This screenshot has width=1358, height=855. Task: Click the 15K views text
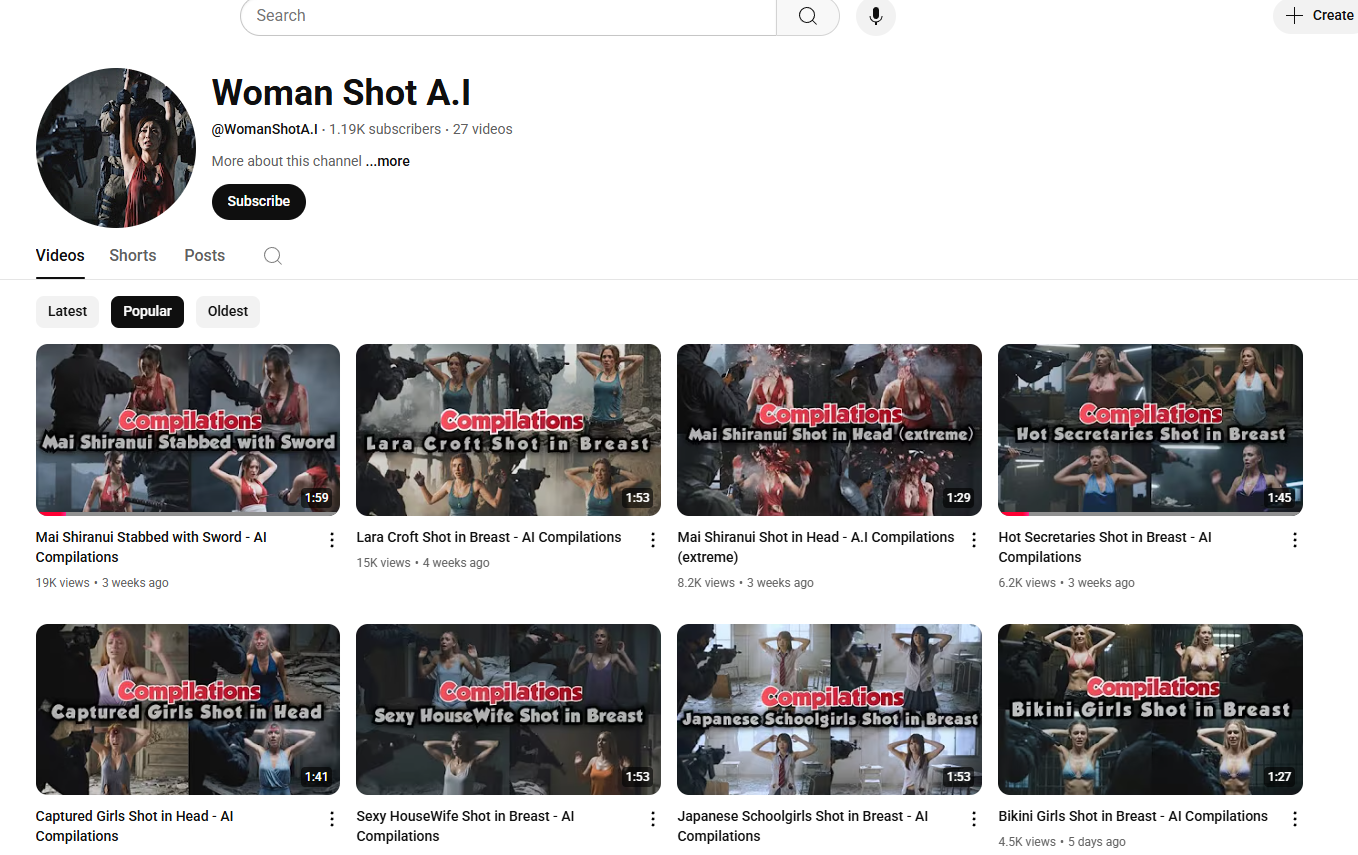pos(384,563)
